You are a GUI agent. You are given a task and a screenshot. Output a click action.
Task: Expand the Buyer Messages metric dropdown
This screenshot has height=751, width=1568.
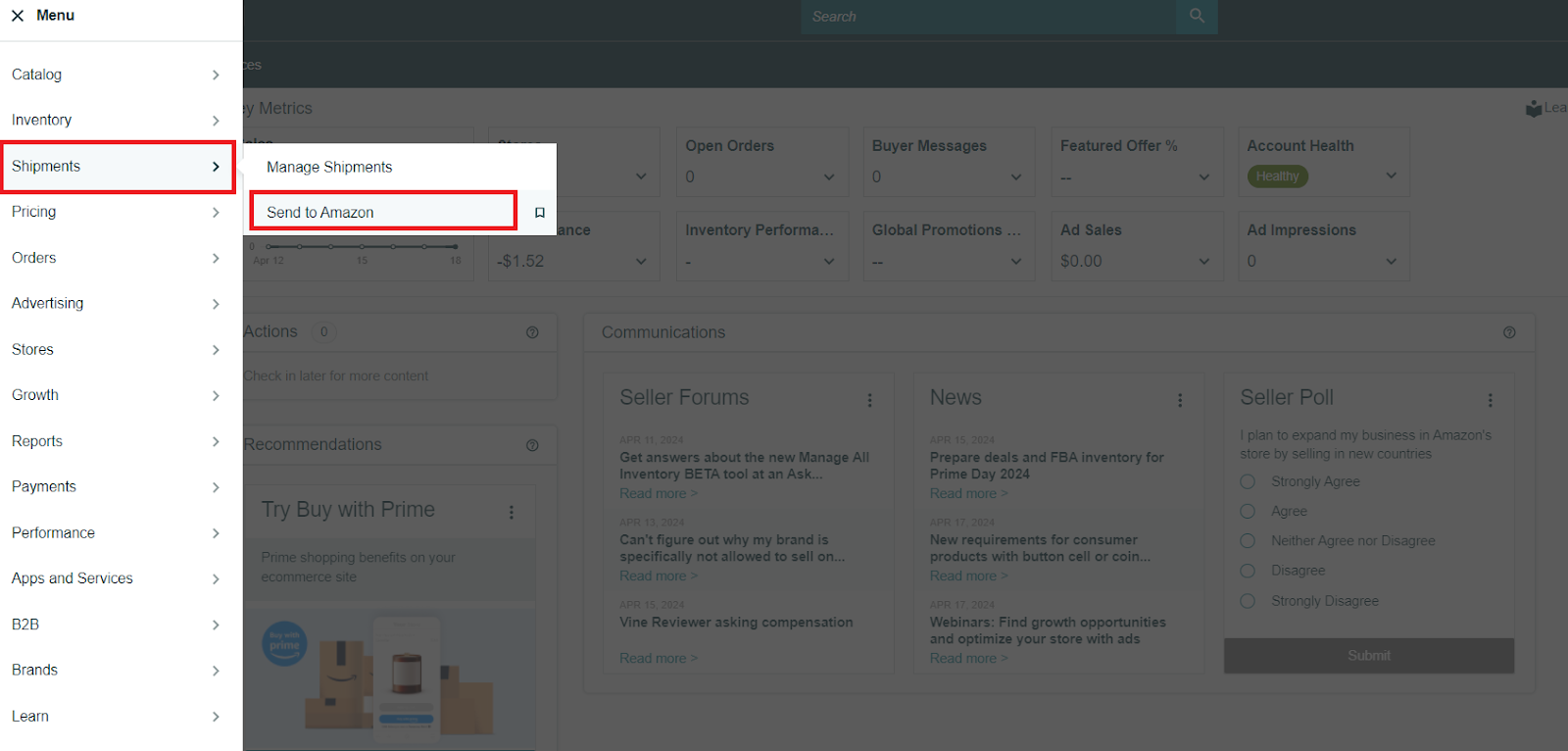click(1016, 177)
